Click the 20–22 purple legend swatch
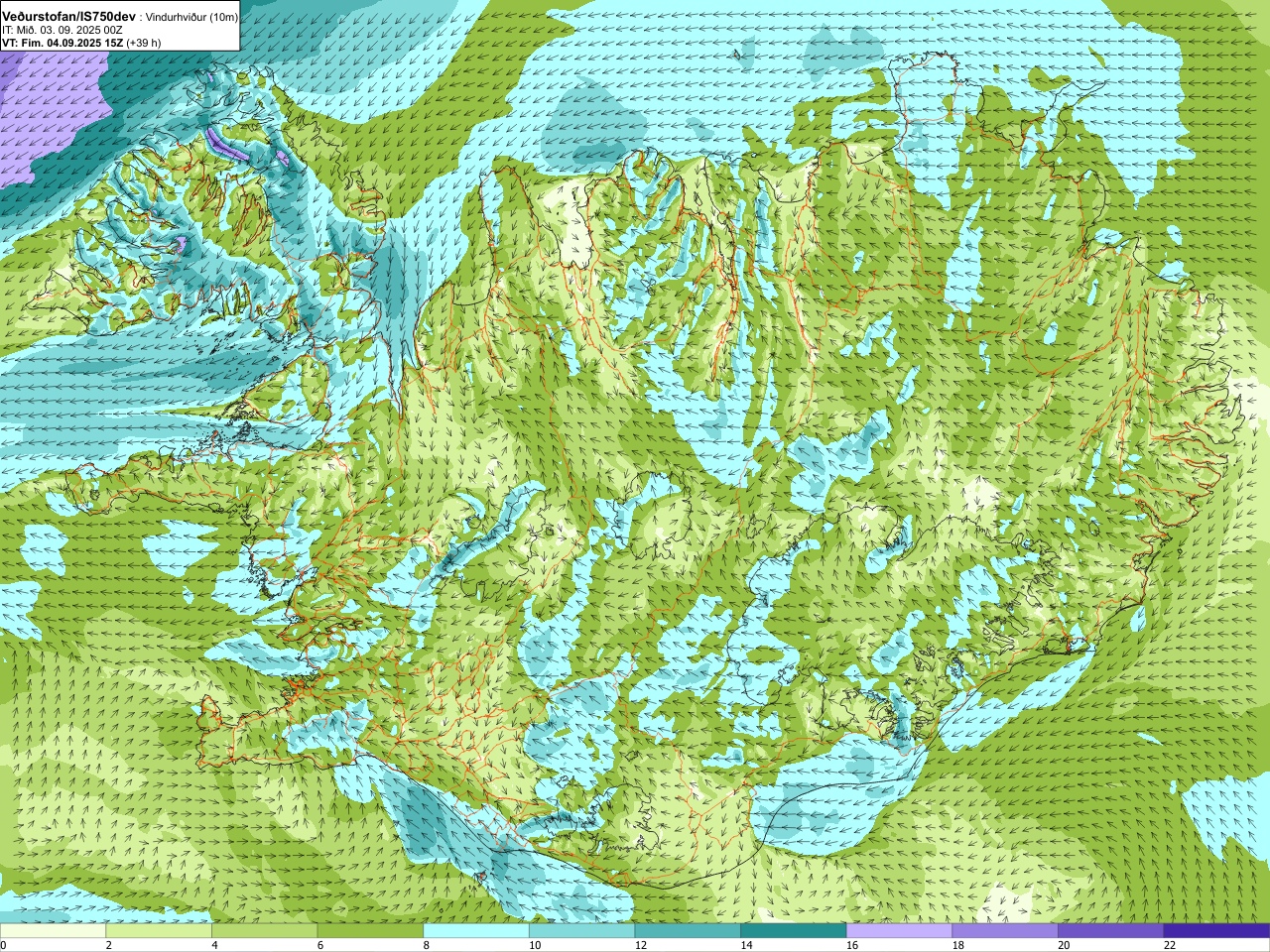The height and width of the screenshot is (952, 1270). (x=1111, y=931)
